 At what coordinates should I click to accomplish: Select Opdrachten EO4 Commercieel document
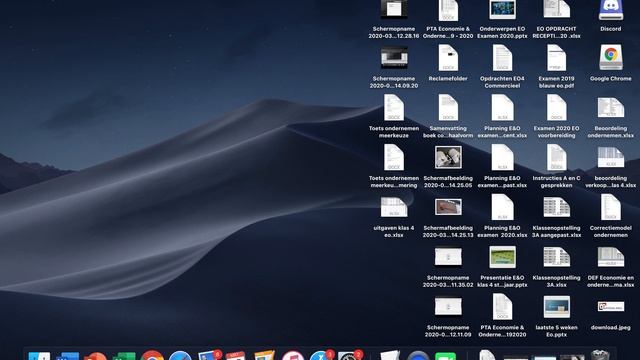tap(502, 58)
